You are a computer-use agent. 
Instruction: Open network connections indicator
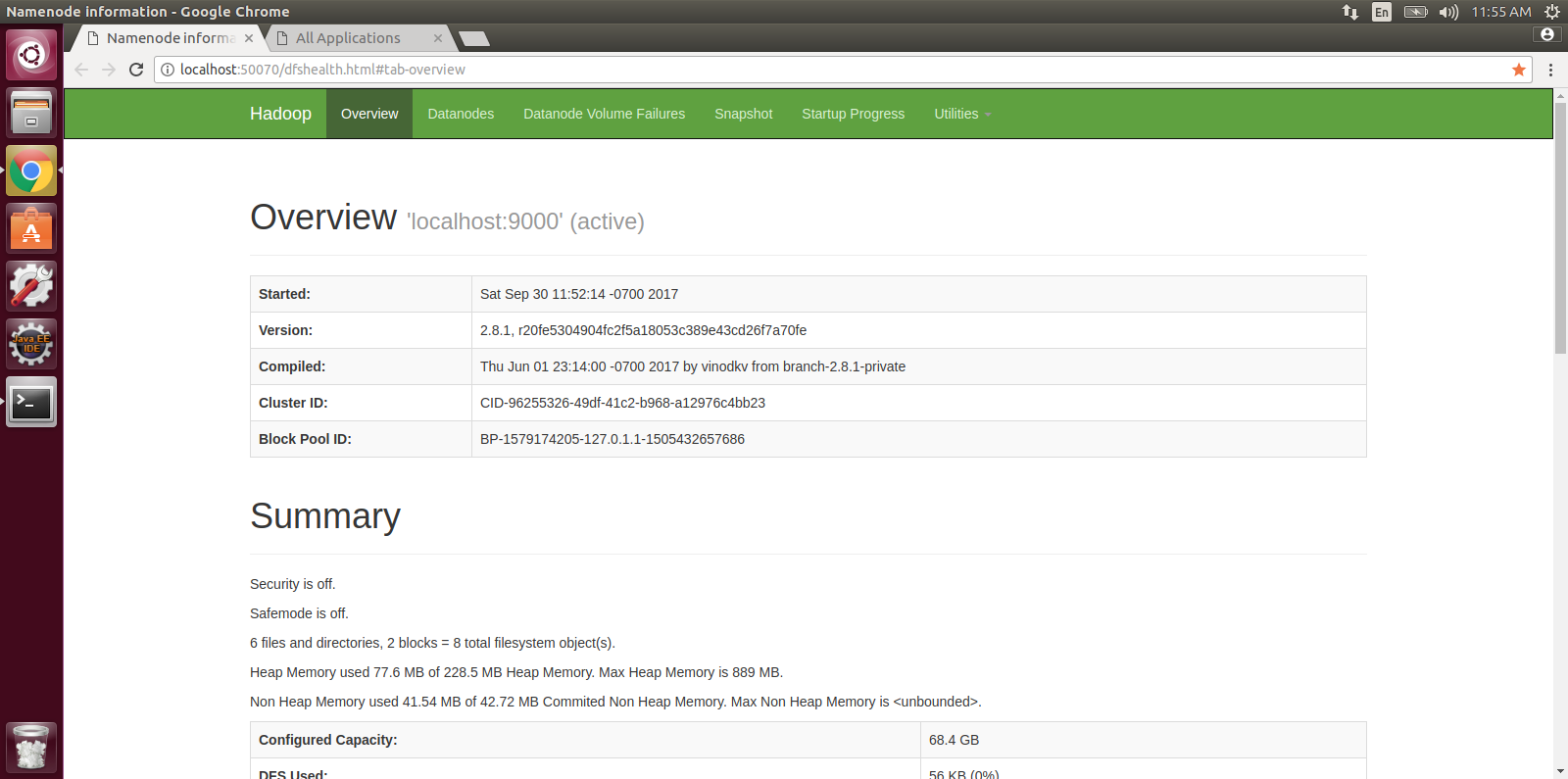1350,12
